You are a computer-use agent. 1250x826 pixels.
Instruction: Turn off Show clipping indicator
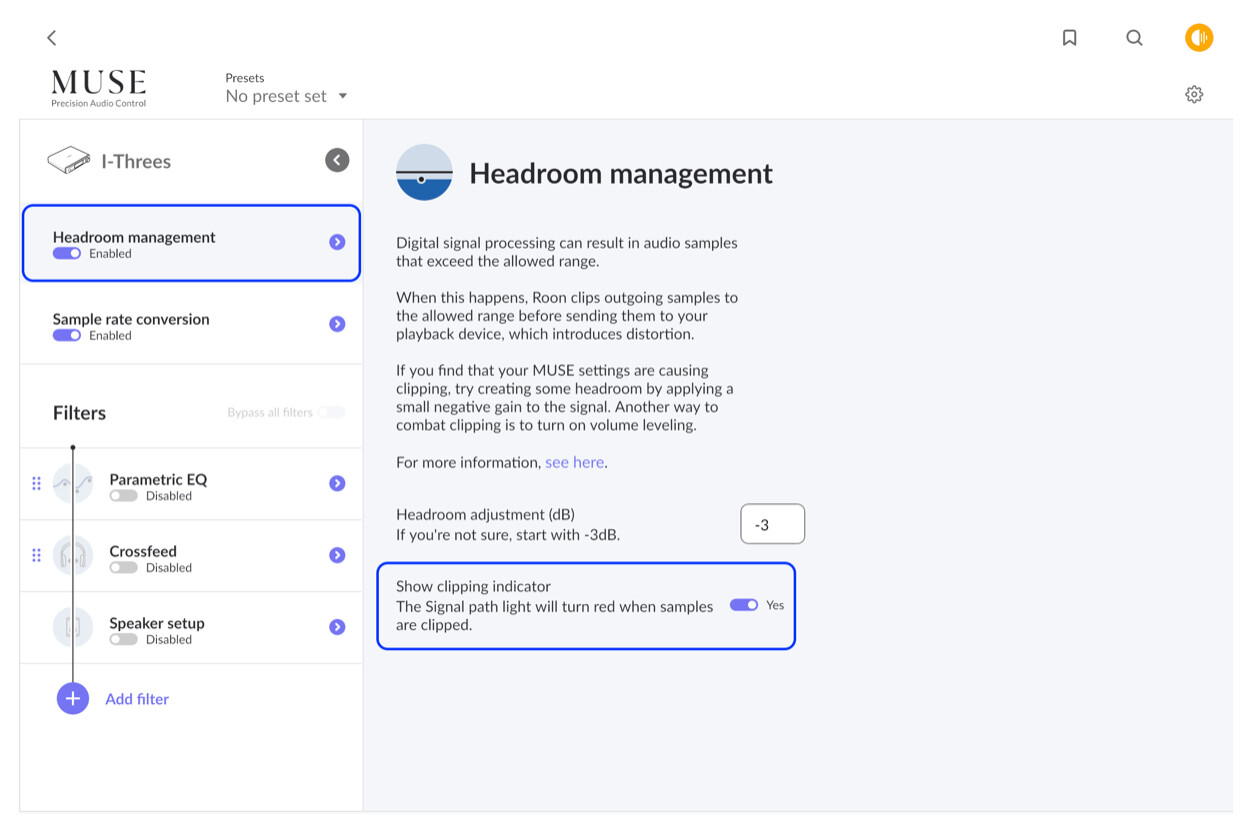click(744, 605)
